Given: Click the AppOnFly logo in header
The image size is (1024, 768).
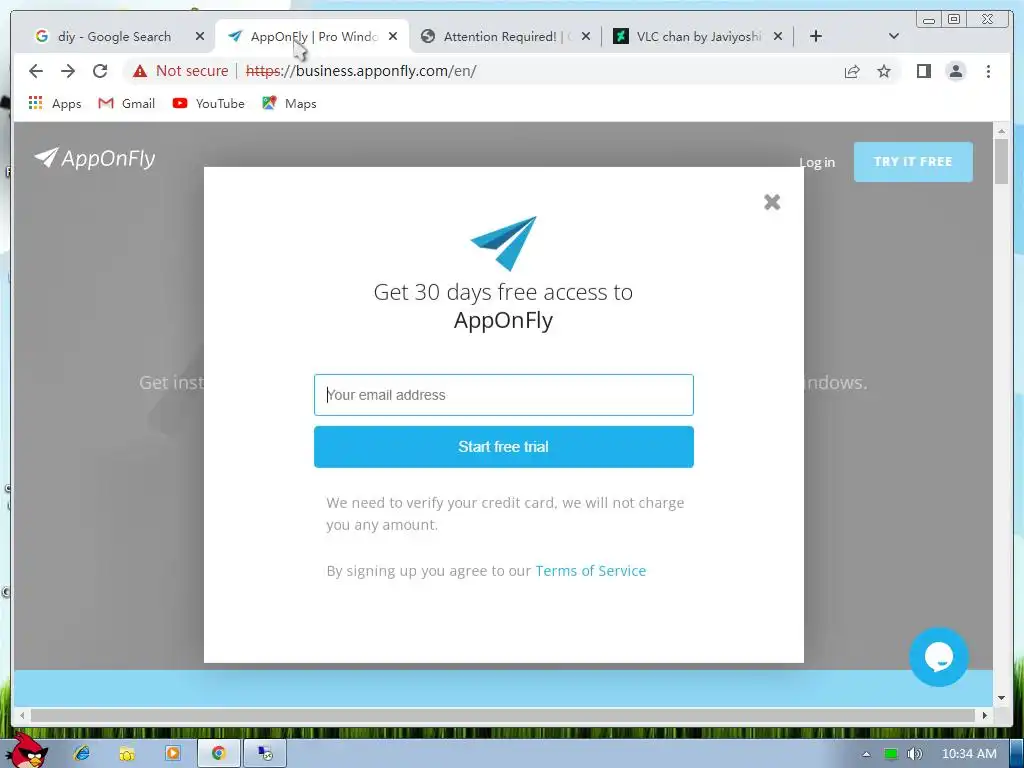Looking at the screenshot, I should click(x=95, y=158).
